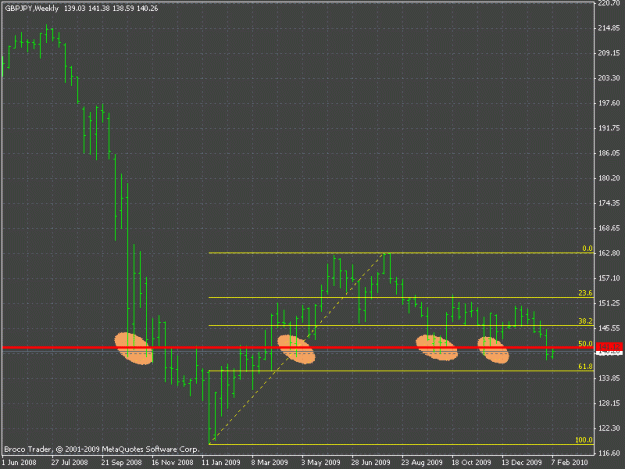Click the Fibonacci 50.0 level label

(x=586, y=343)
